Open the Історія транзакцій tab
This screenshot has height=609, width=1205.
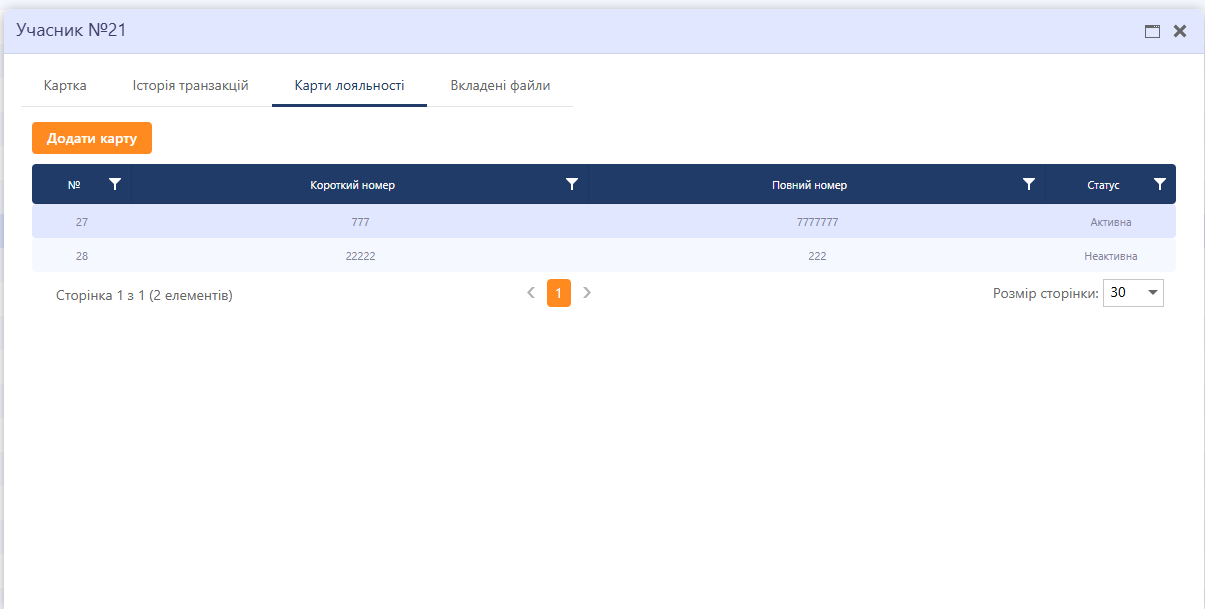190,86
